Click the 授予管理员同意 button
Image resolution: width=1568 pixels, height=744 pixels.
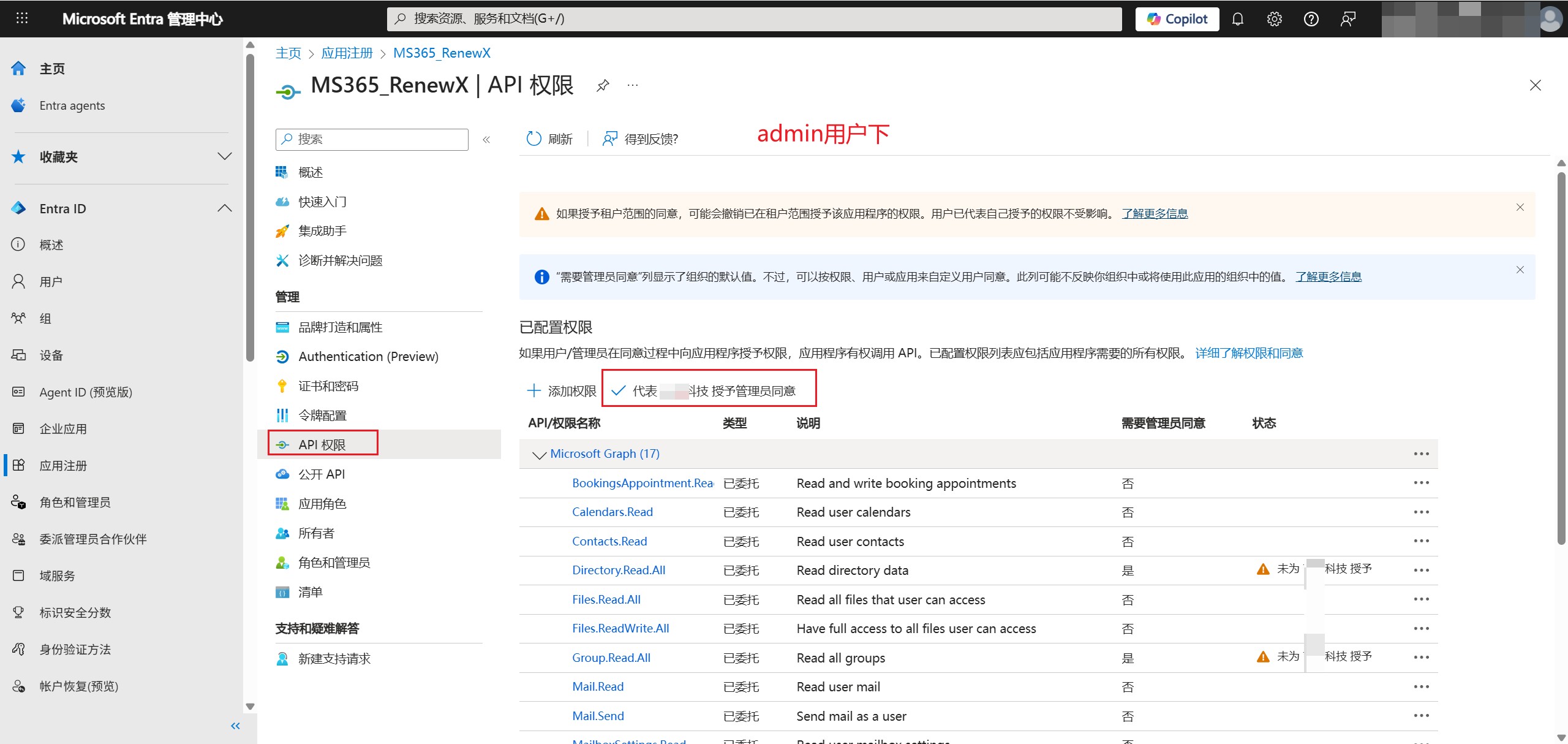click(704, 391)
